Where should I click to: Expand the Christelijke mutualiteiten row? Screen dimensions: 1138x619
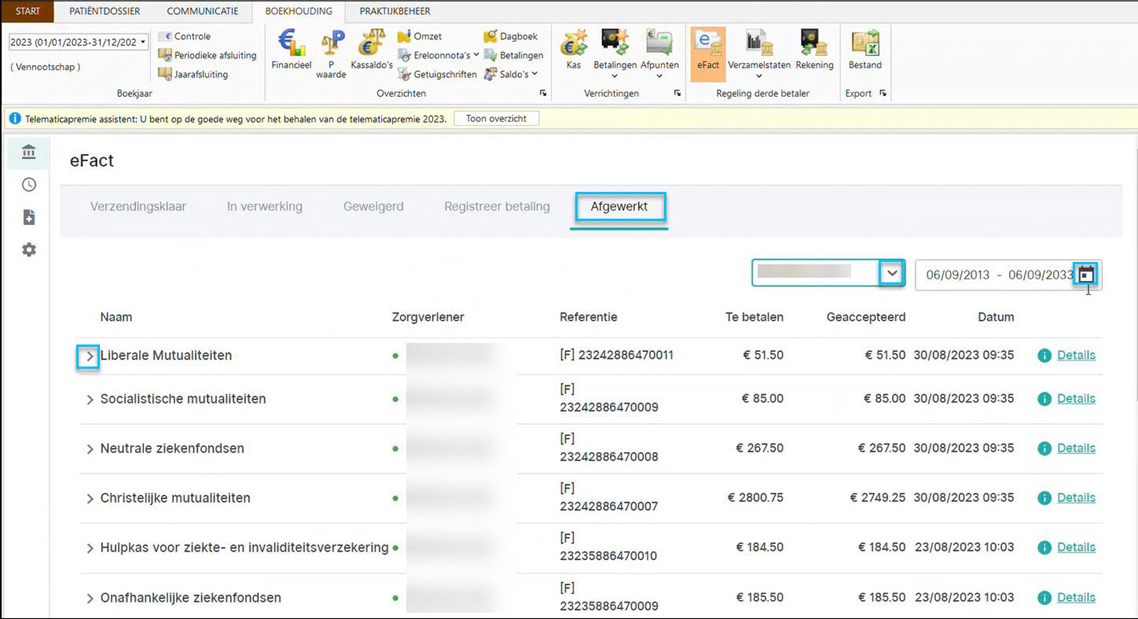click(x=90, y=499)
